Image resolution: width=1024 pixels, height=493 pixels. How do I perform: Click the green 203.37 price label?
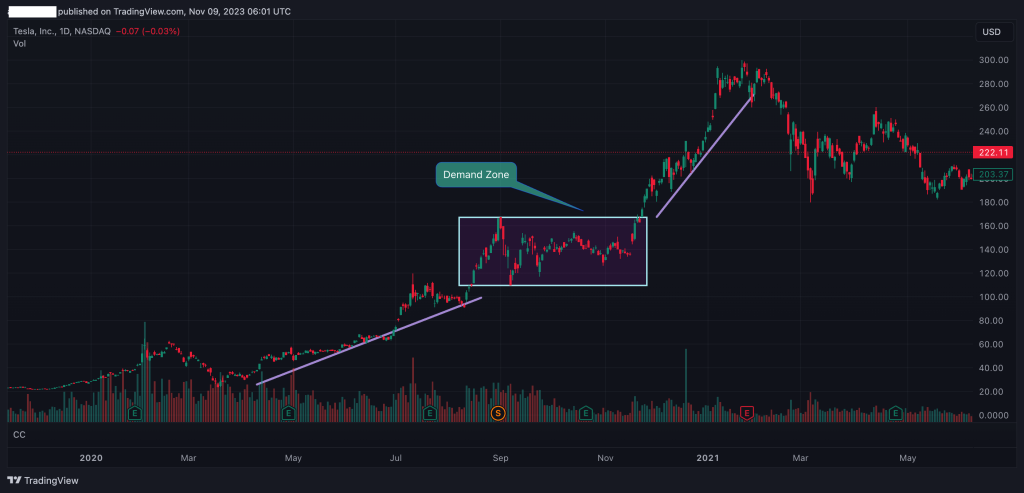click(x=991, y=175)
